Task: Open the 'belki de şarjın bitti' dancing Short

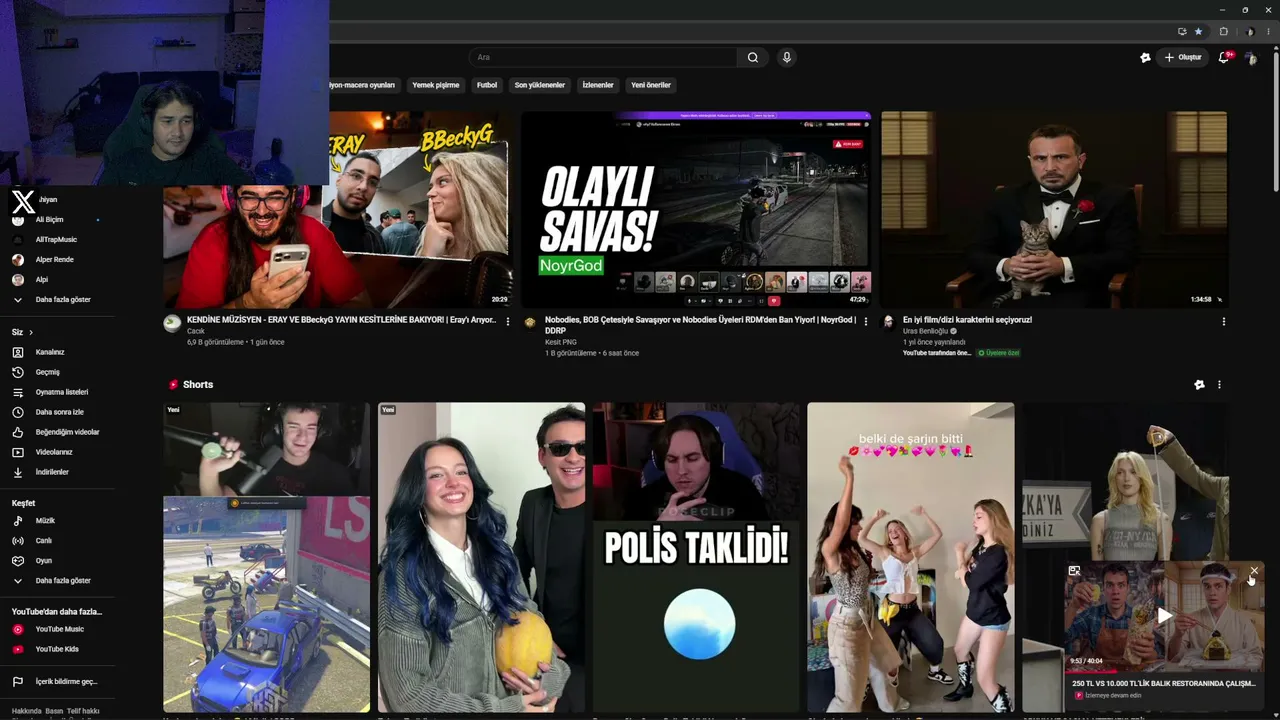Action: click(911, 557)
